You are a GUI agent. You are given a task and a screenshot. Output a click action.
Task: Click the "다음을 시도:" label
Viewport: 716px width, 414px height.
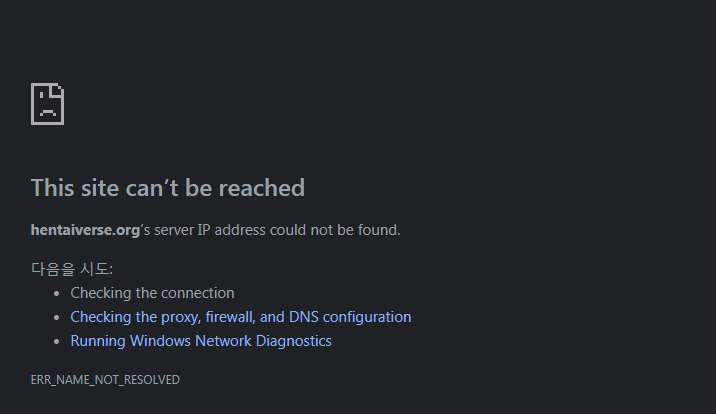[72, 269]
